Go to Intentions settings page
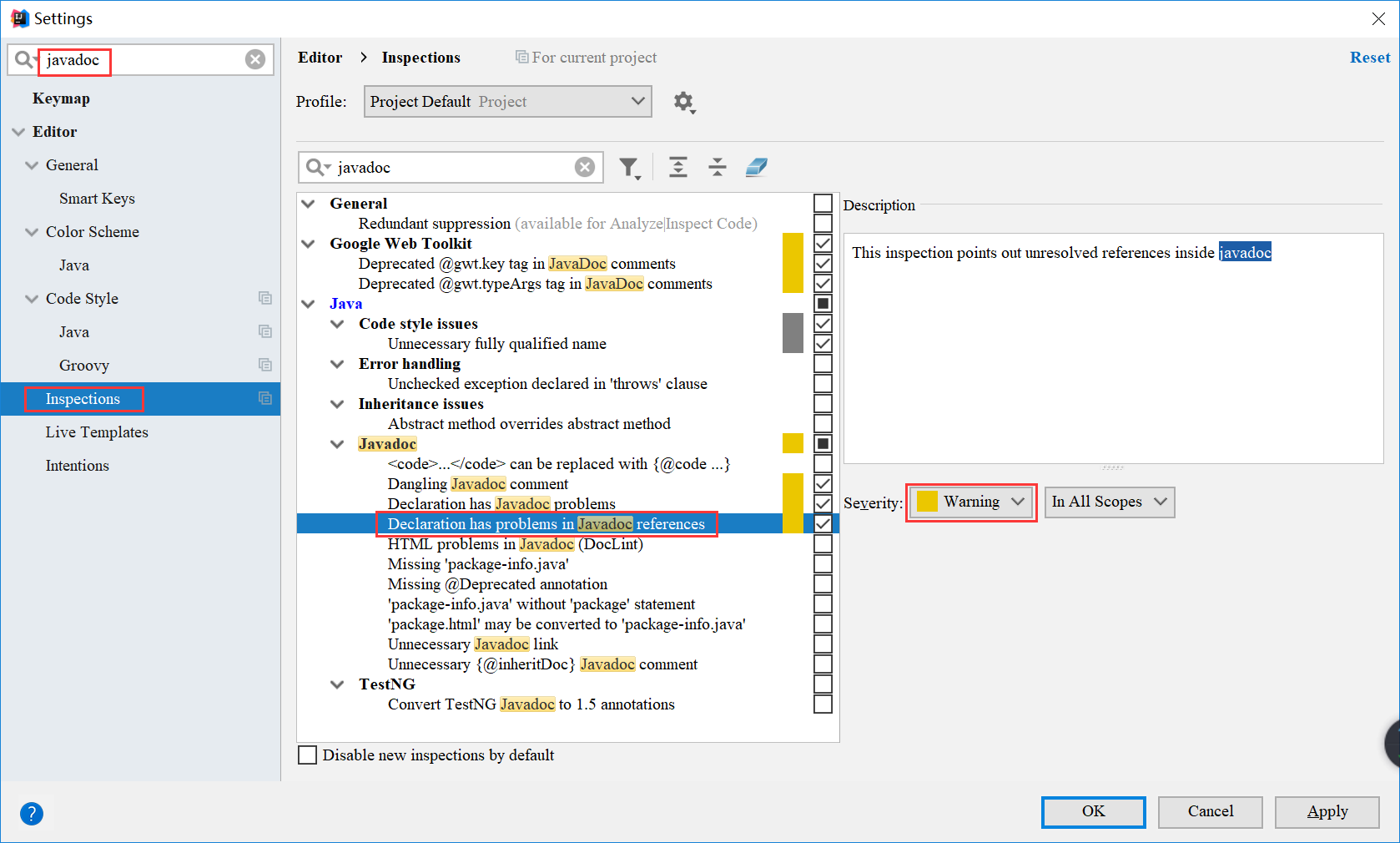This screenshot has height=843, width=1400. 77,465
